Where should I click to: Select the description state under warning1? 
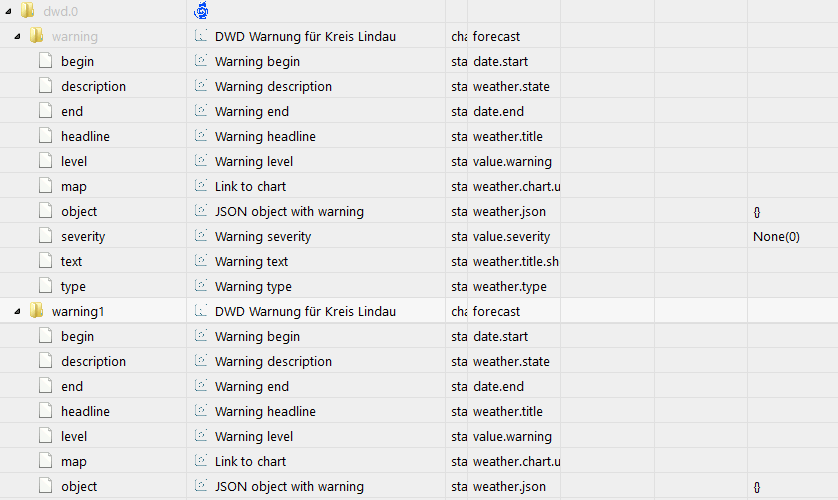[x=94, y=362]
